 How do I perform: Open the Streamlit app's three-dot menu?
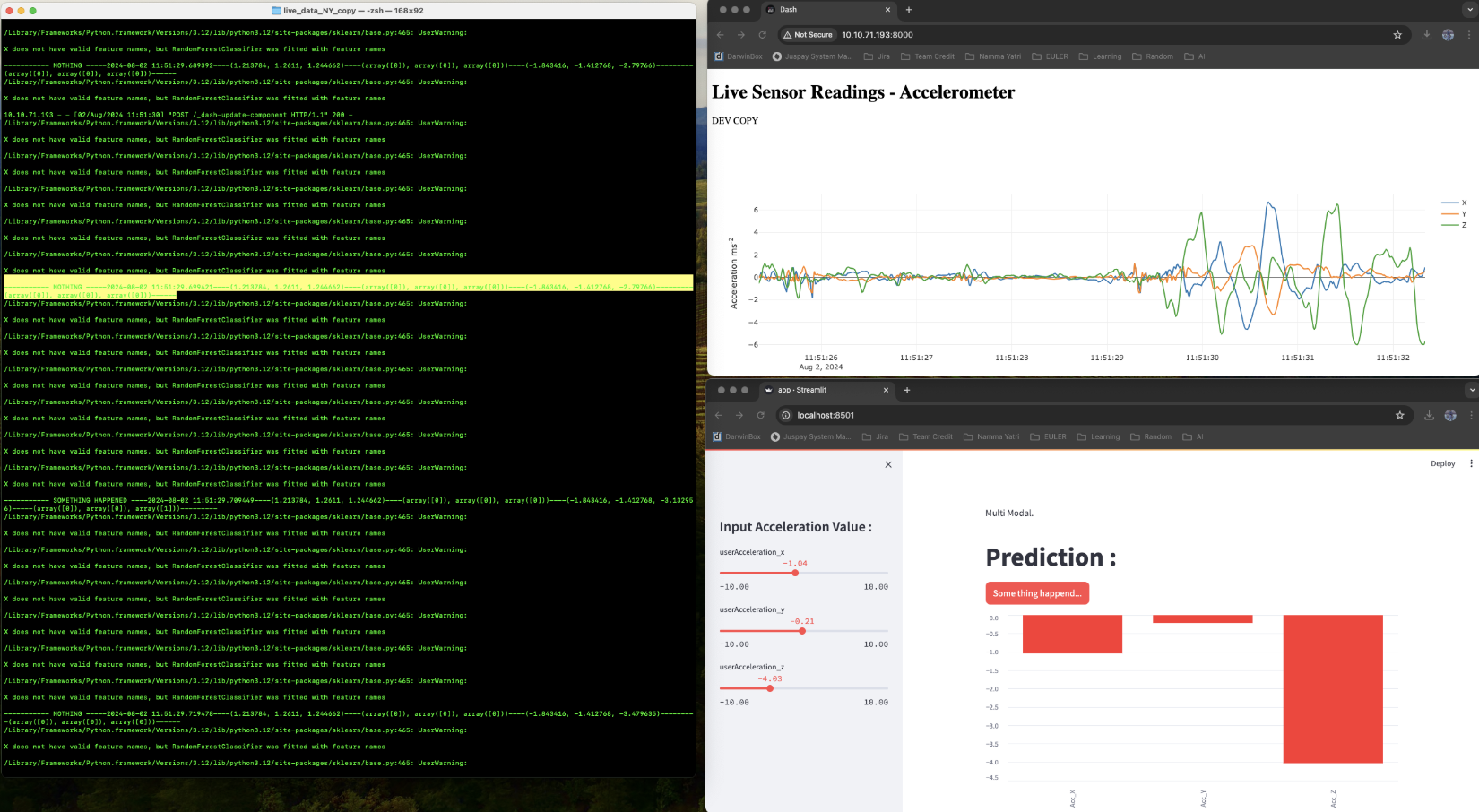(1471, 463)
